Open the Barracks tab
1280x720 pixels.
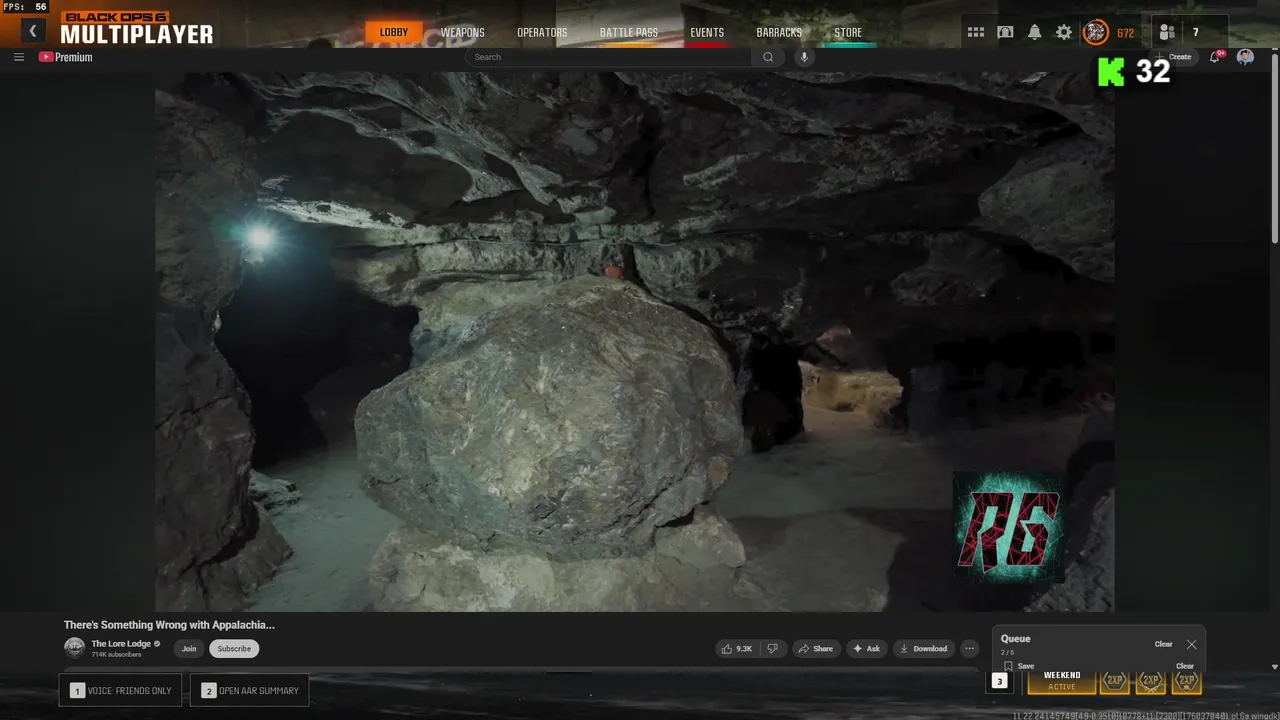779,33
